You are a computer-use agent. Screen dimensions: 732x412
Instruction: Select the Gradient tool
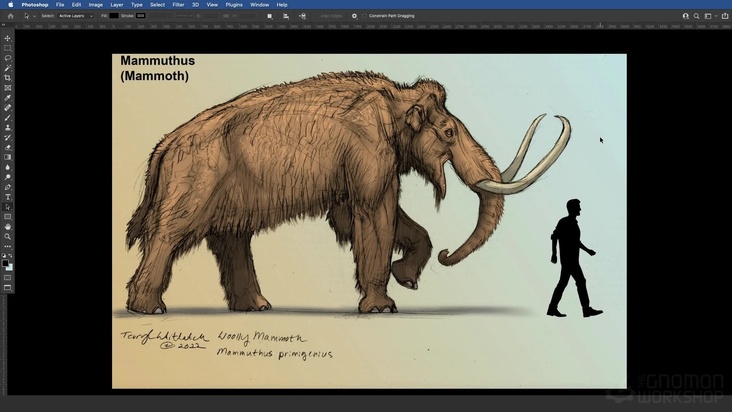(7, 157)
